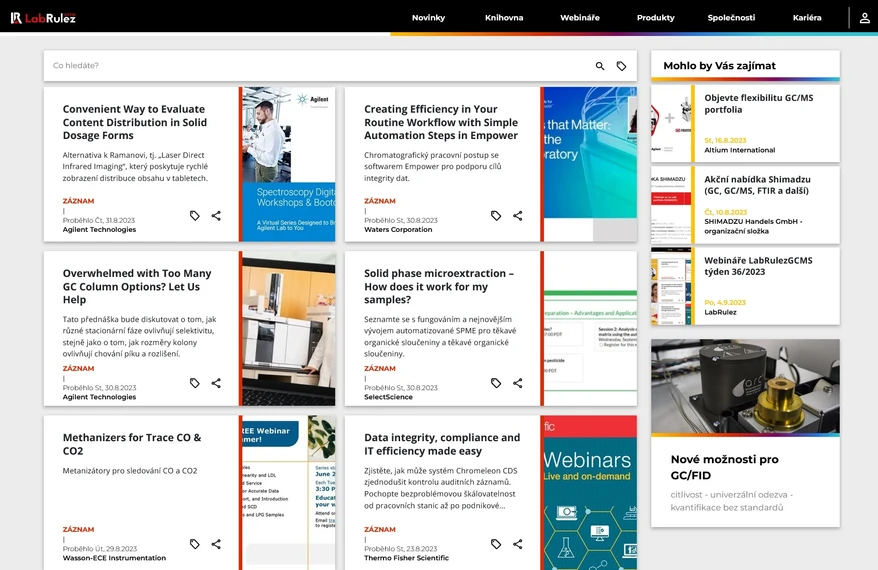Open 'Methanizers for Trace CO & CO2' title
878x570 pixels.
pyautogui.click(x=132, y=444)
